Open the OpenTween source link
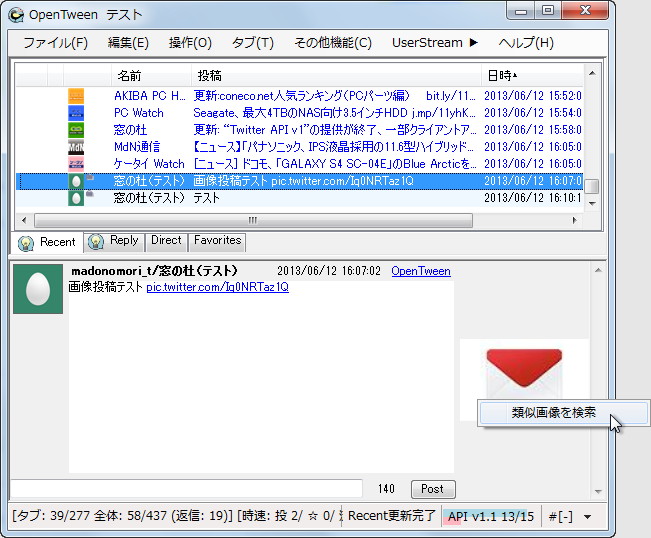Viewport: 651px width, 538px height. (x=421, y=271)
